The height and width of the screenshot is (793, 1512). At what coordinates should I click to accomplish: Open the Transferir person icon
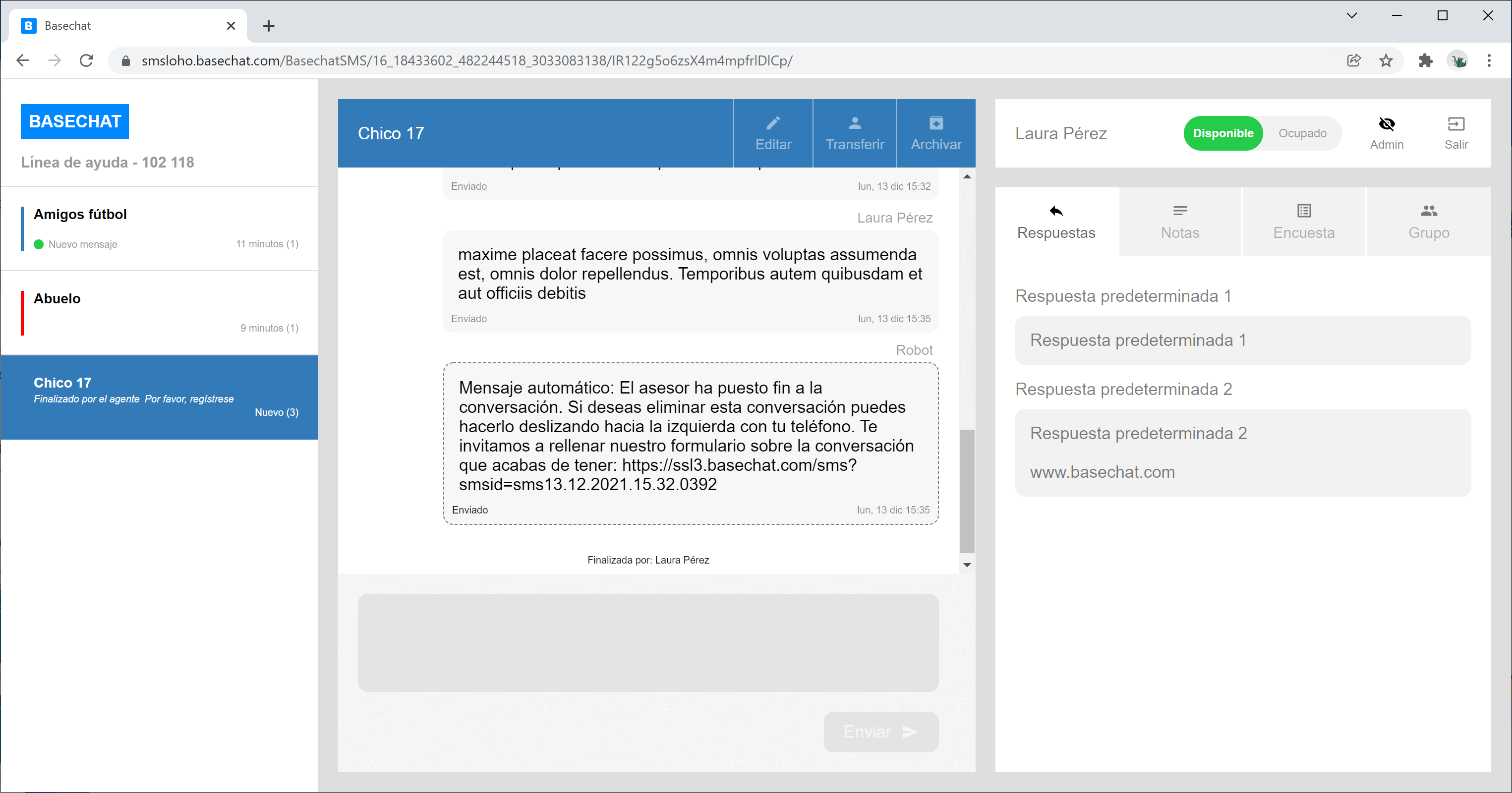tap(854, 123)
